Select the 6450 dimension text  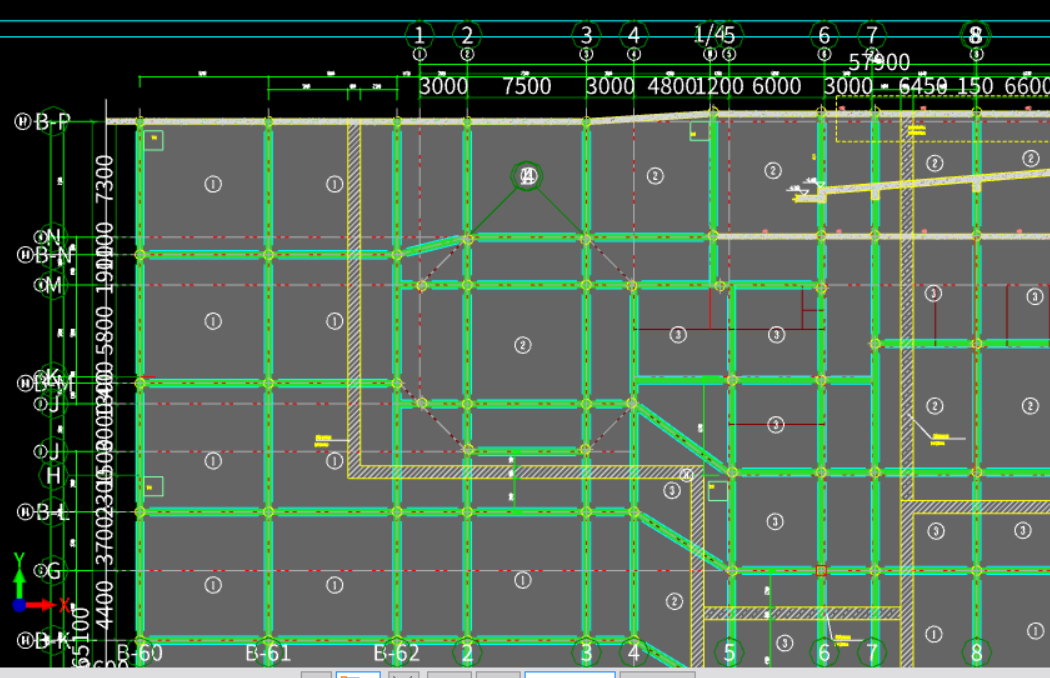(923, 86)
